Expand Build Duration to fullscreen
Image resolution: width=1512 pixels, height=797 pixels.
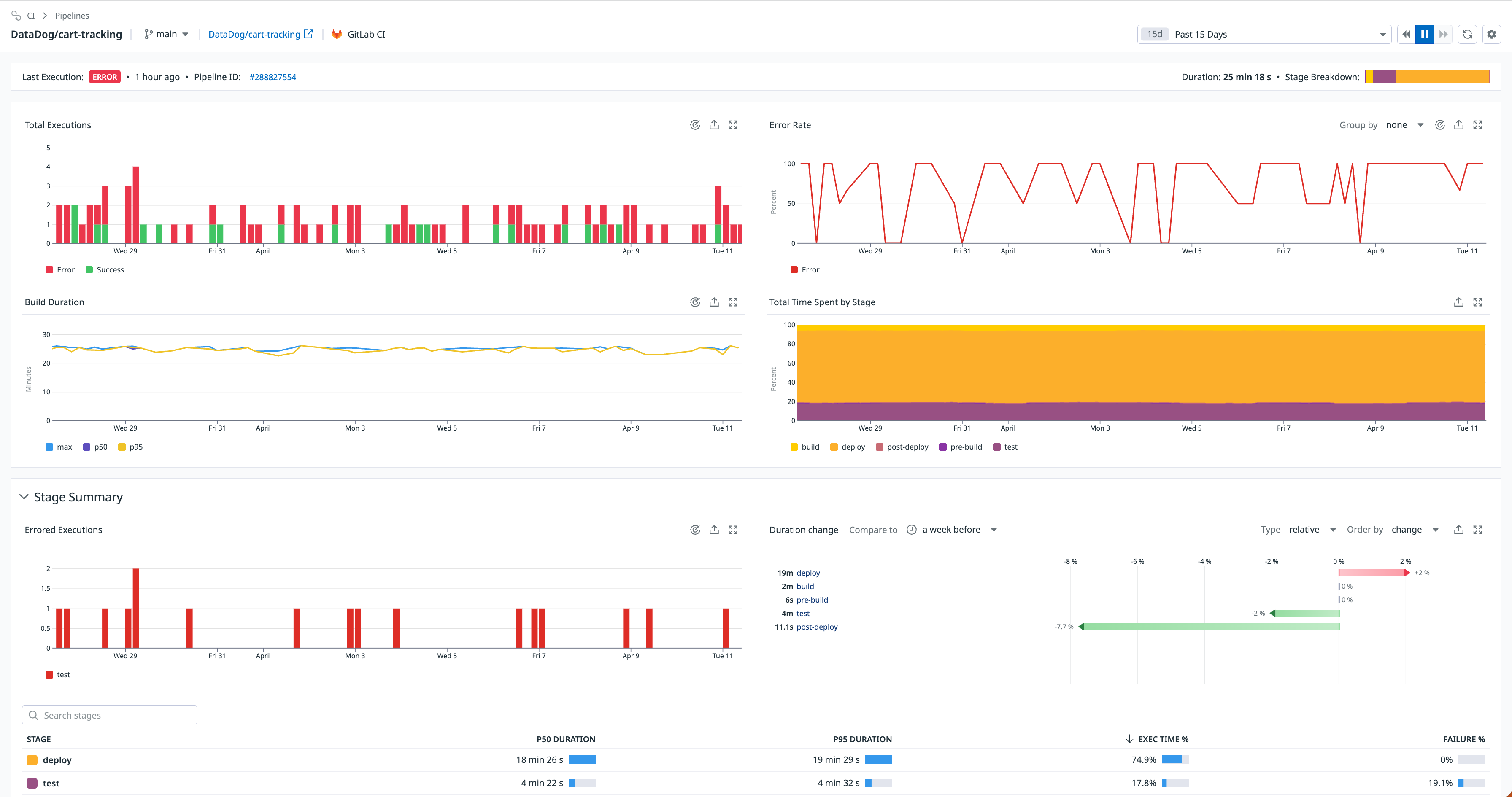pos(733,302)
